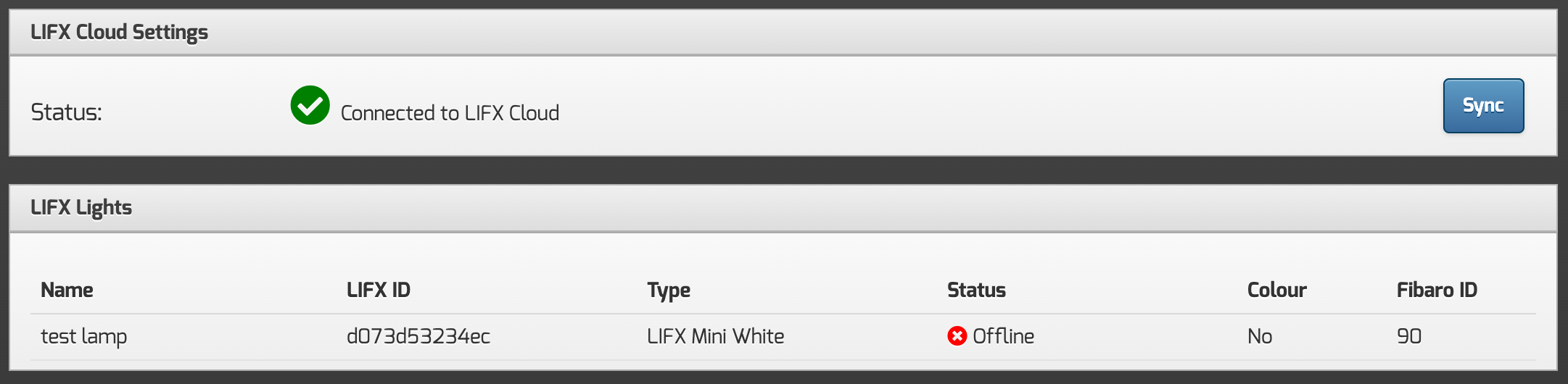This screenshot has width=1568, height=384.
Task: Select the Fibaro ID column header
Action: pyautogui.click(x=1437, y=290)
